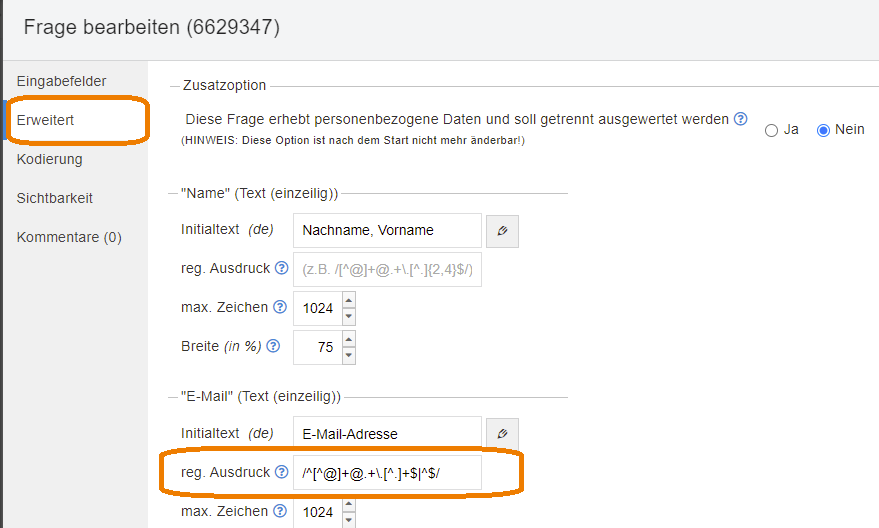The height and width of the screenshot is (528, 879).
Task: Decrease Breite percentage with down arrow
Action: [x=348, y=355]
